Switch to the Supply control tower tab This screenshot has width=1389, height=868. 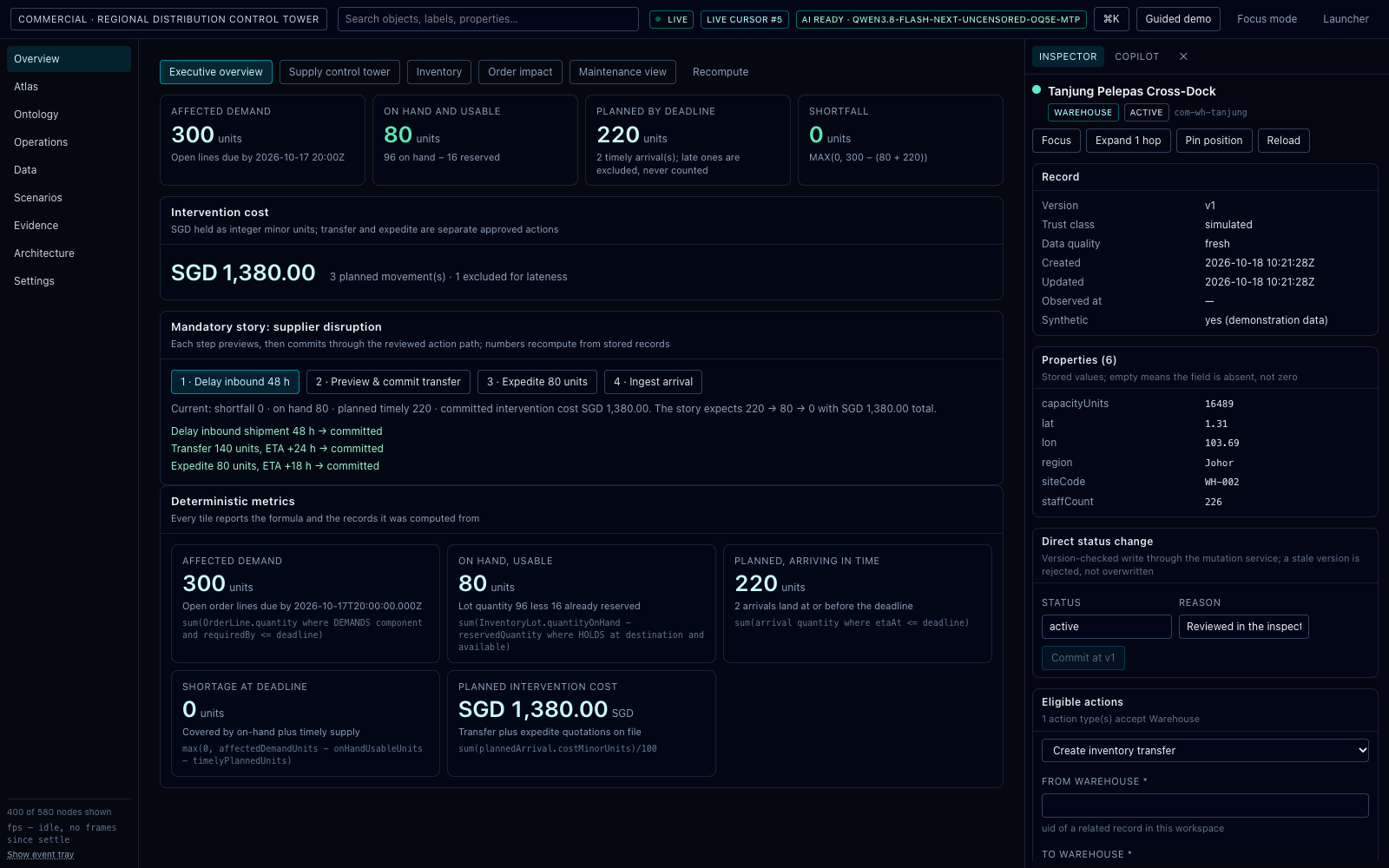click(x=339, y=72)
